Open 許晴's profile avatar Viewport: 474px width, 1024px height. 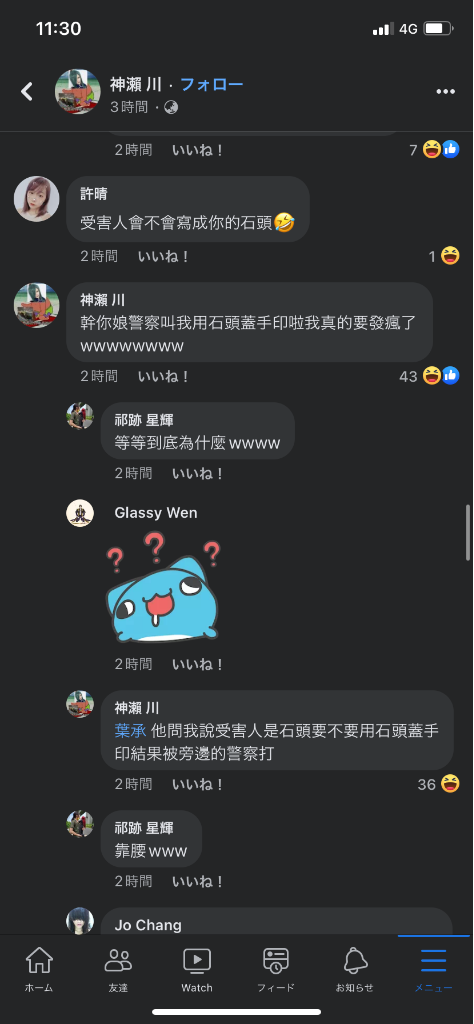click(37, 199)
